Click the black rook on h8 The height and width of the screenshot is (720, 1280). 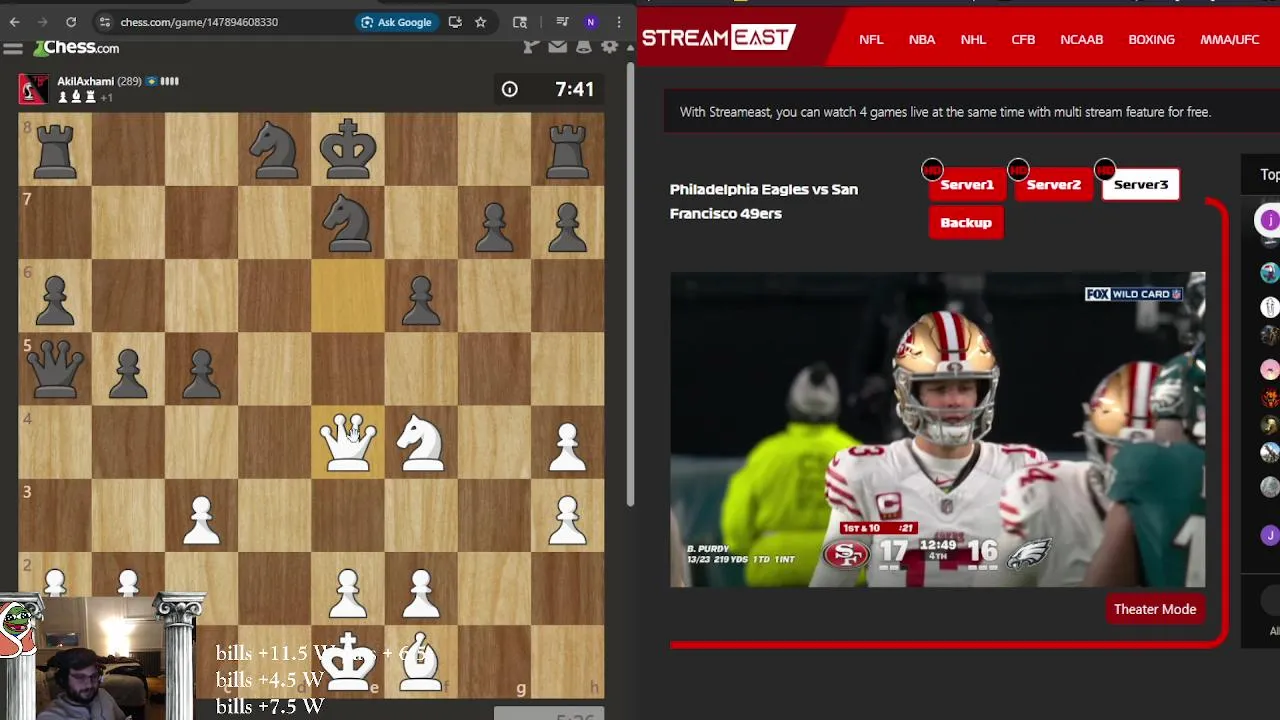(x=567, y=149)
